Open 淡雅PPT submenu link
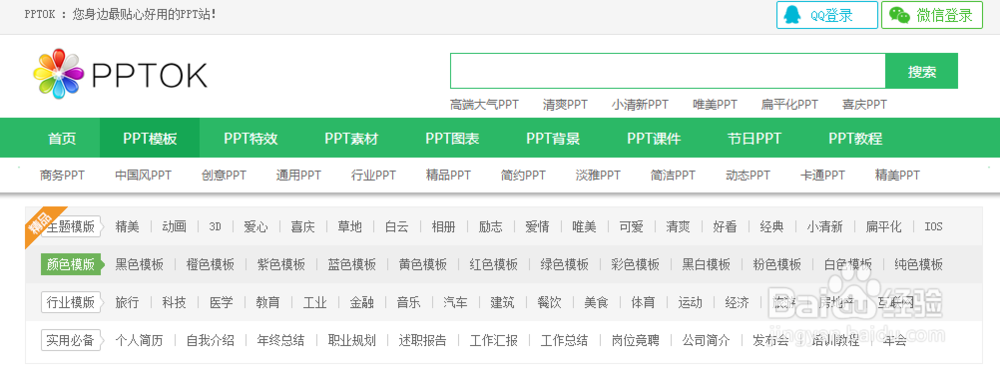This screenshot has height=369, width=1000. (598, 175)
